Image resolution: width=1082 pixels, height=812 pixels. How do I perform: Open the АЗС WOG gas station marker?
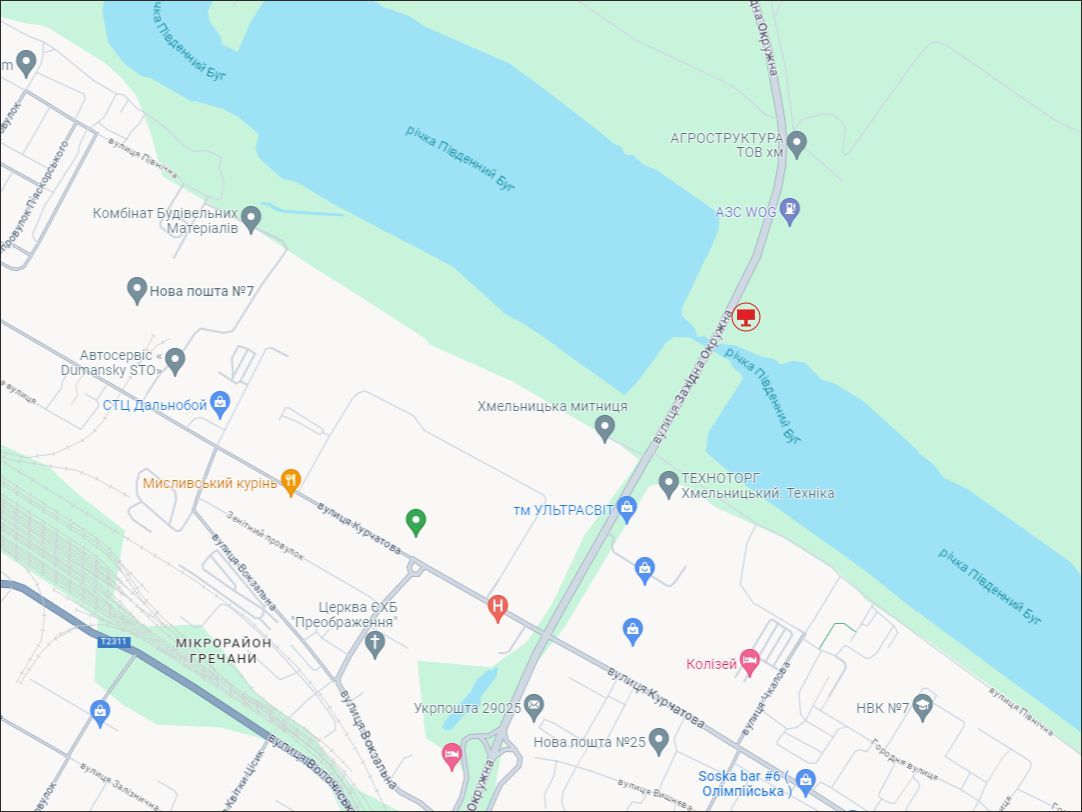pyautogui.click(x=790, y=211)
